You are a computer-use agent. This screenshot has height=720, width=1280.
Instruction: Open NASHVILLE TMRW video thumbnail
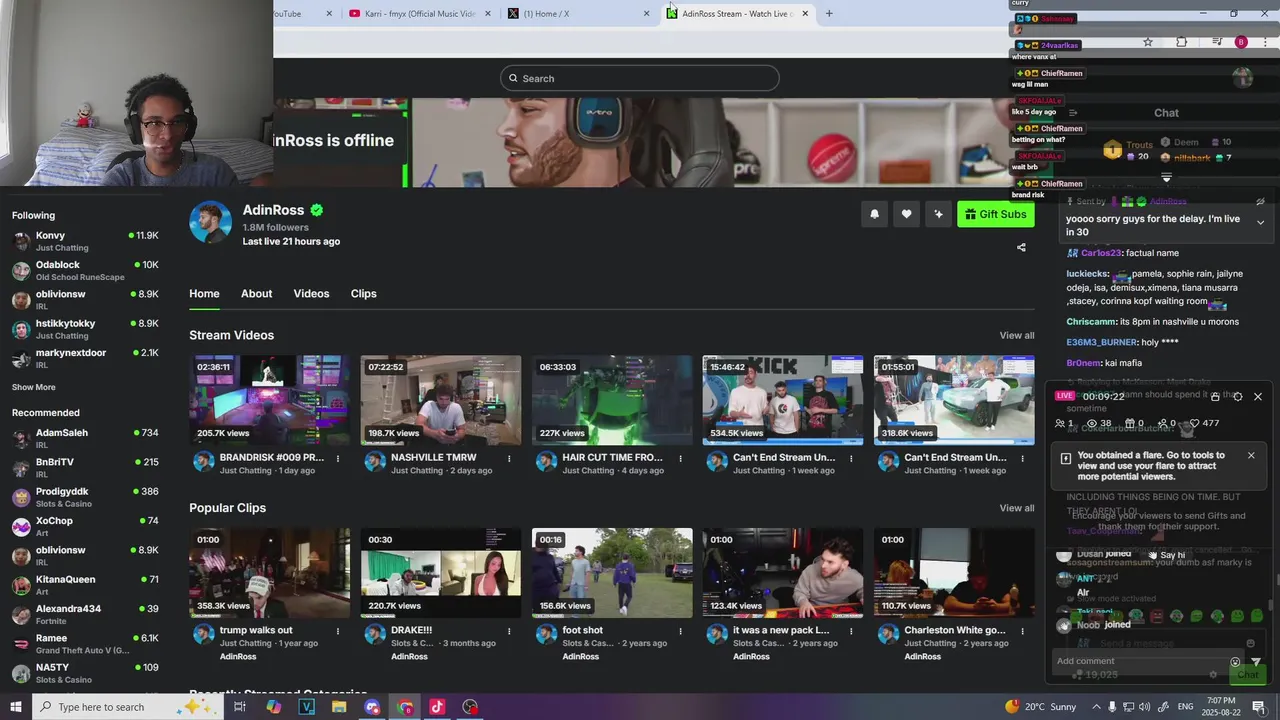click(x=441, y=400)
